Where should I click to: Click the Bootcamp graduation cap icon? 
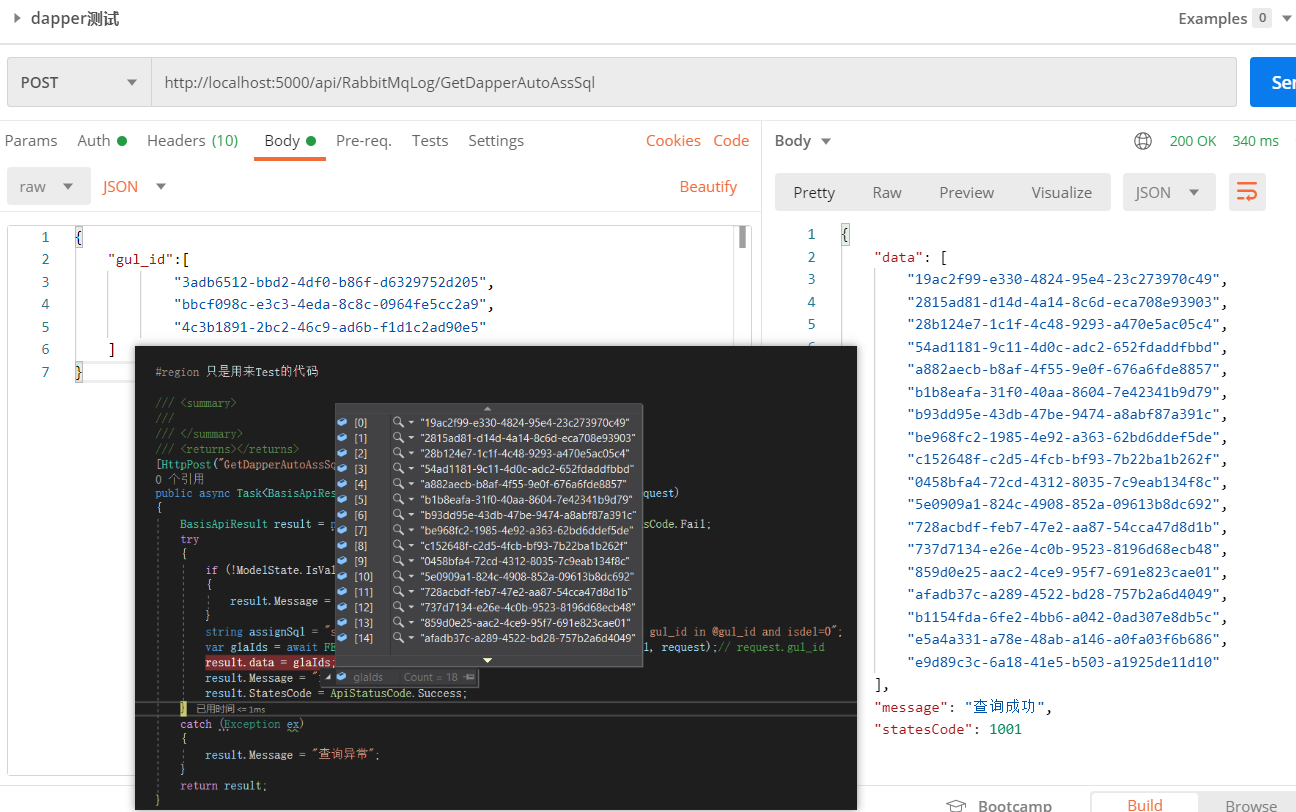tap(957, 805)
